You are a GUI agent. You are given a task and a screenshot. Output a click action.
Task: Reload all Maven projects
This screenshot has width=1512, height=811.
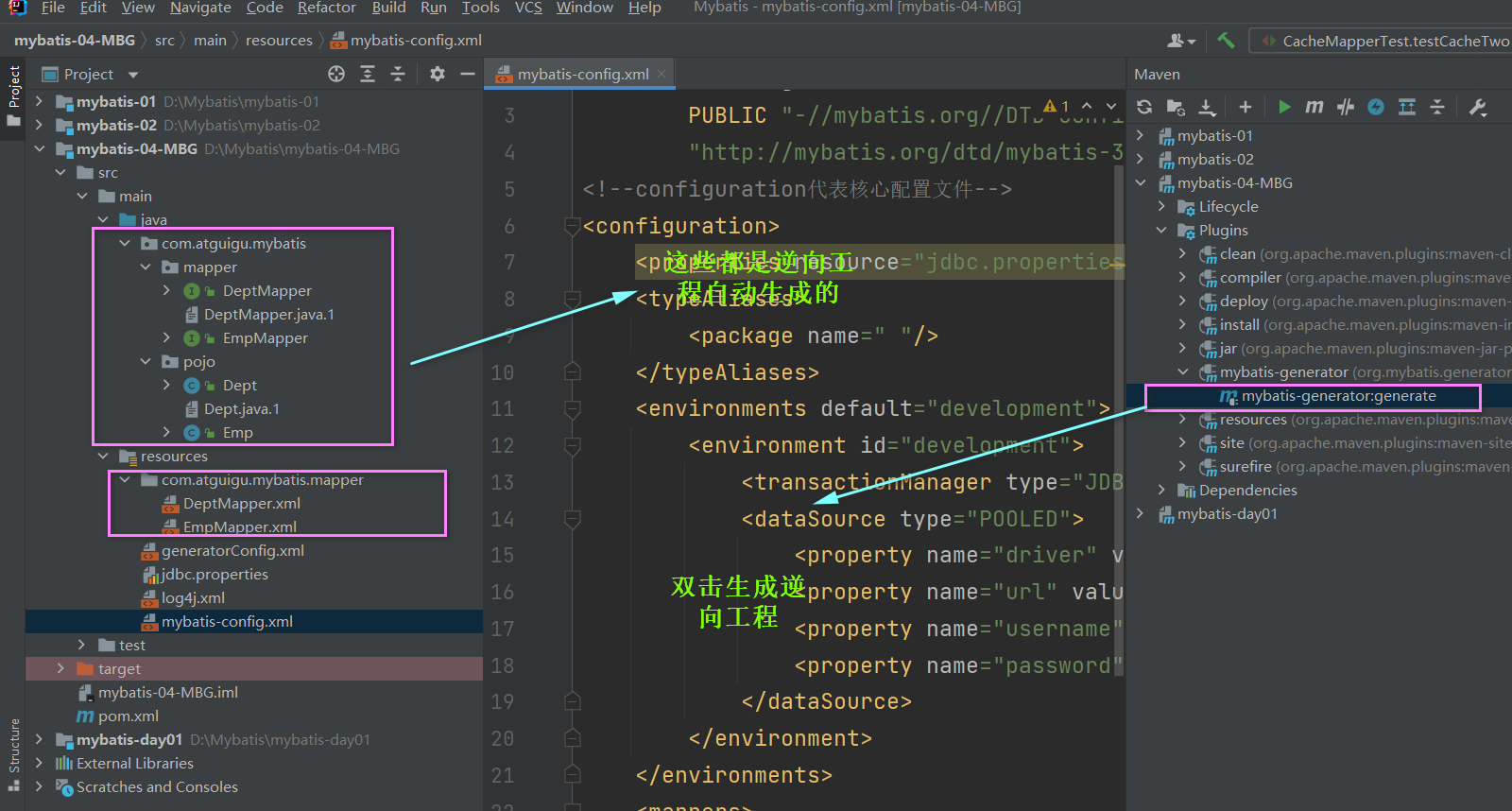[1144, 107]
